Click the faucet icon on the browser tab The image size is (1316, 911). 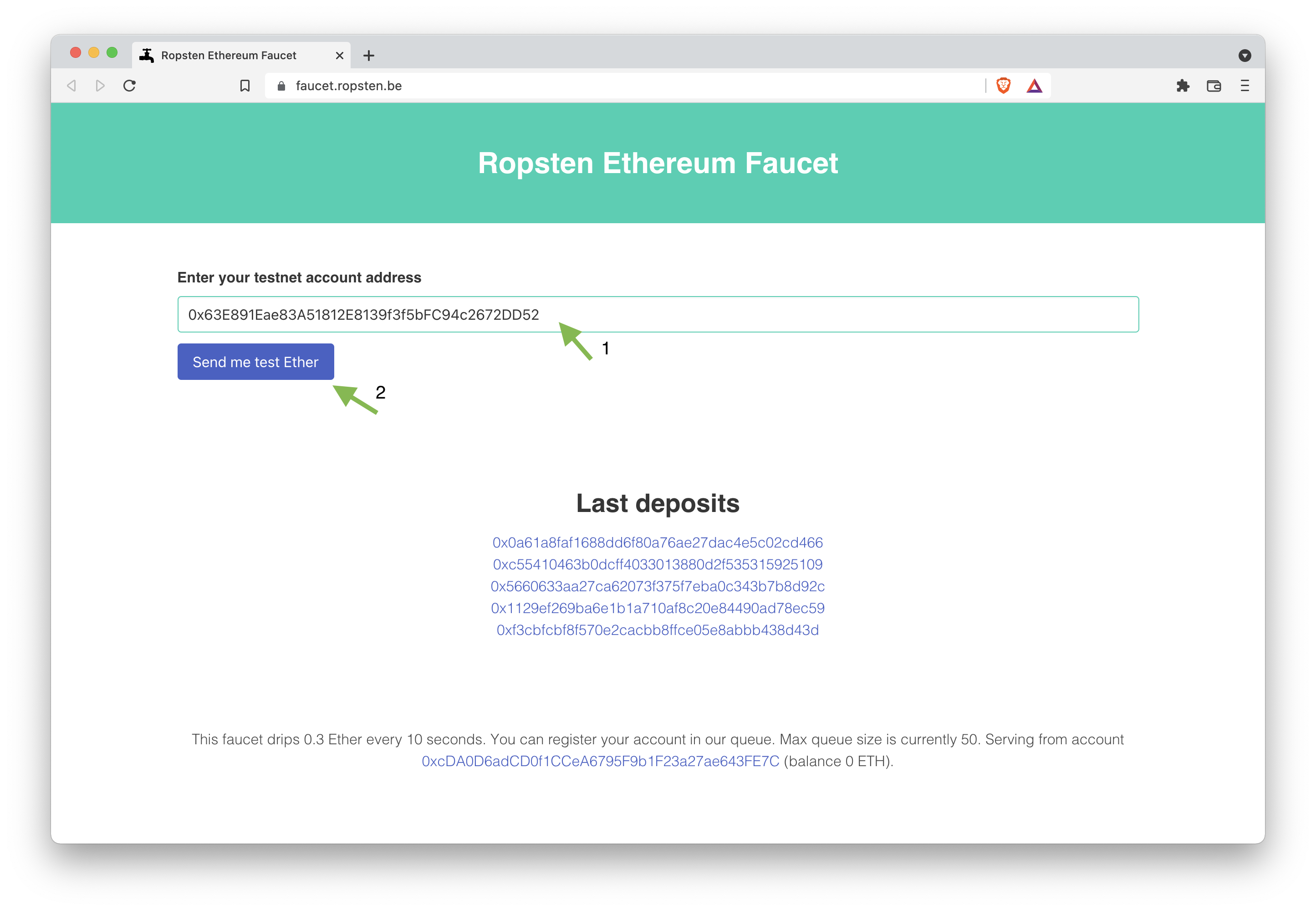point(147,55)
